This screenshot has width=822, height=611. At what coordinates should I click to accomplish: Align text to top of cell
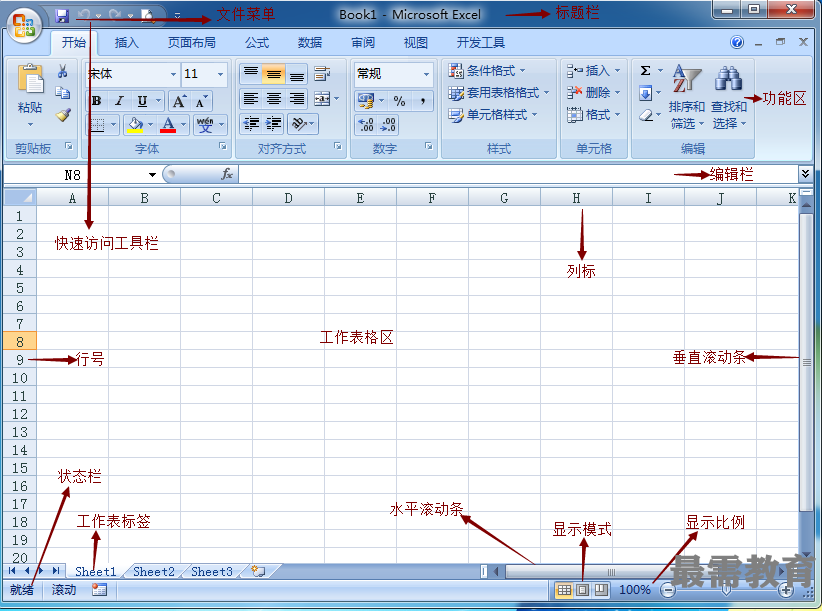251,74
